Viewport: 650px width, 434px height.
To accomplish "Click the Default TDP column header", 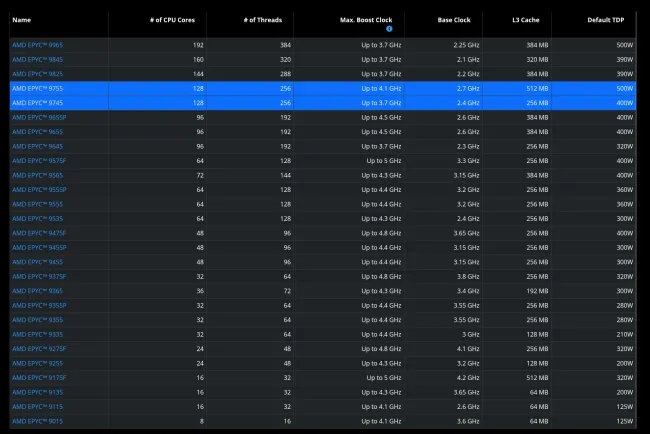I will click(x=612, y=20).
